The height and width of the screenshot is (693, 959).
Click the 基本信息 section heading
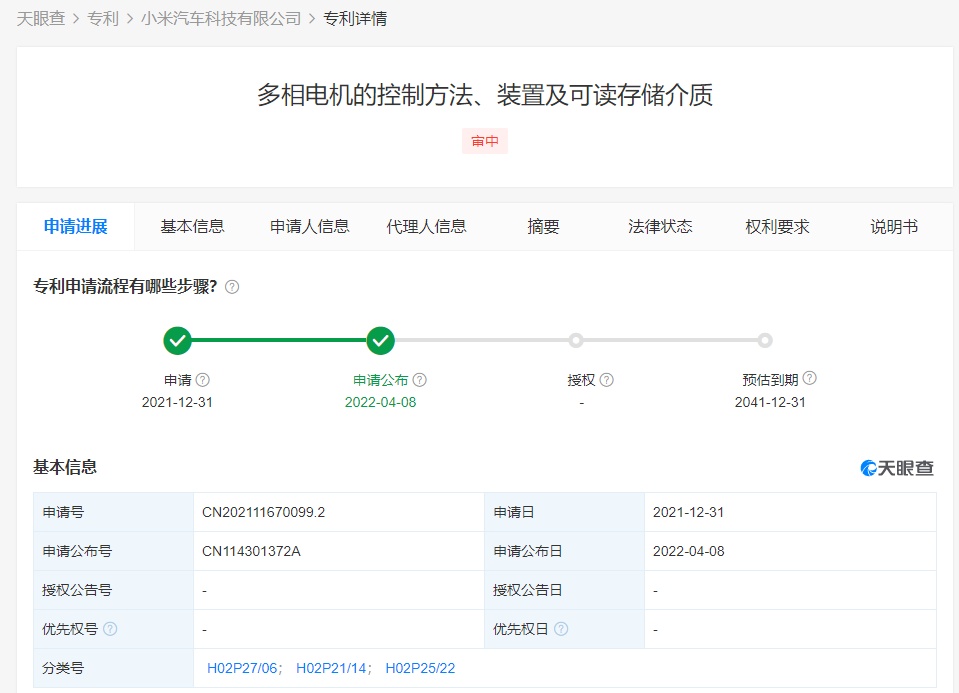(65, 467)
